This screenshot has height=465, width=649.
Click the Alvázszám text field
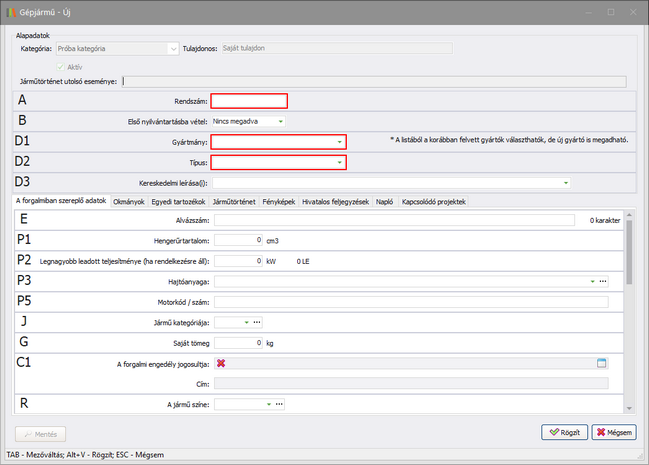(397, 219)
